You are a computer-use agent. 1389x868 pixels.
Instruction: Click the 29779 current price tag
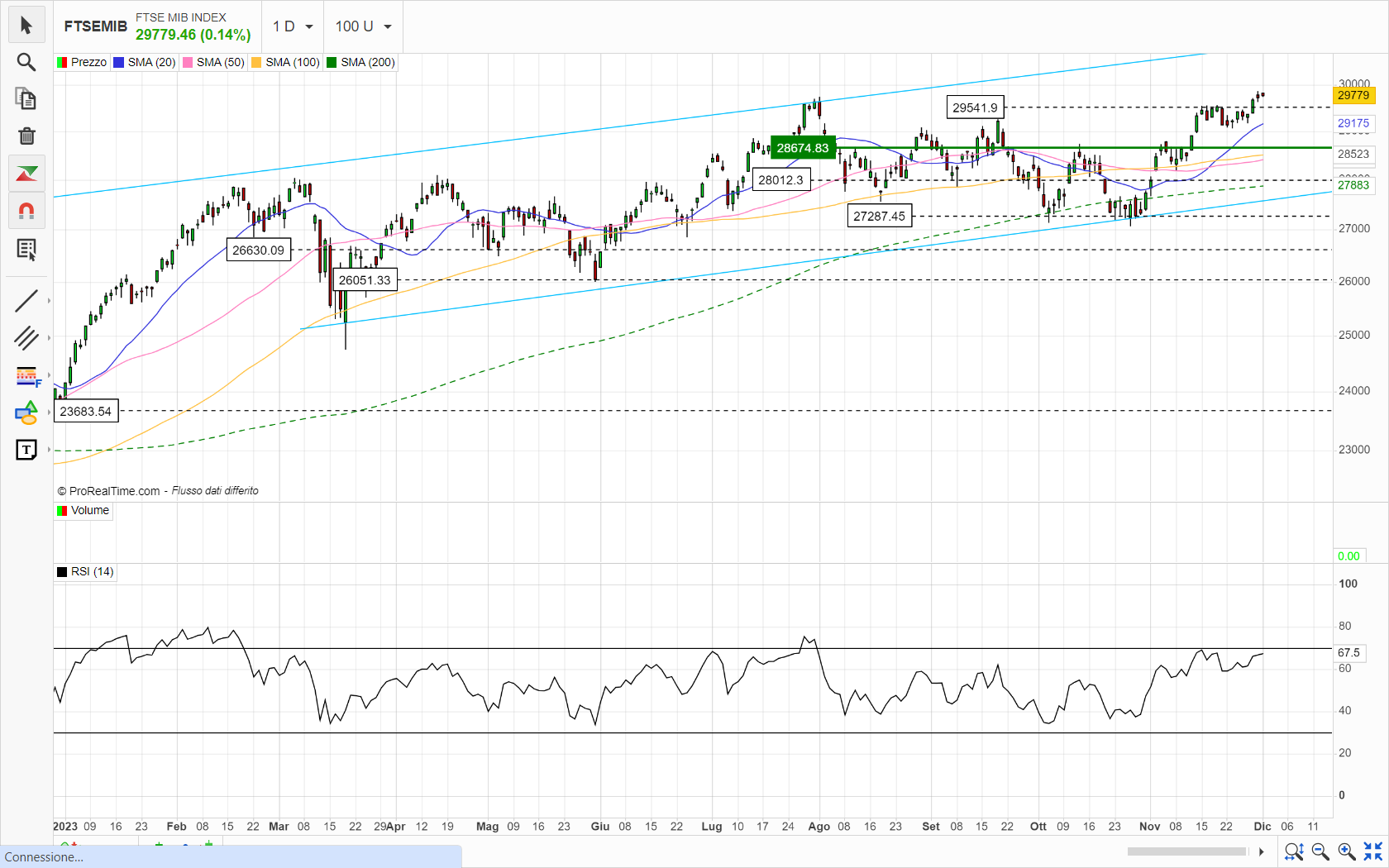pos(1353,95)
